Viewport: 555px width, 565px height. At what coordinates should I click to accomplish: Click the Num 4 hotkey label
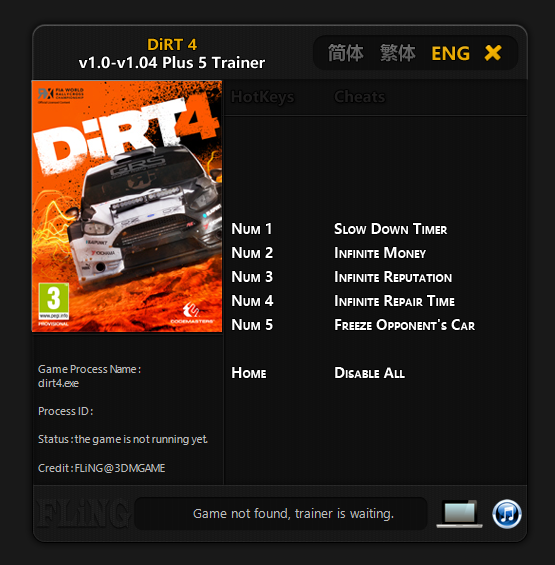[x=252, y=301]
